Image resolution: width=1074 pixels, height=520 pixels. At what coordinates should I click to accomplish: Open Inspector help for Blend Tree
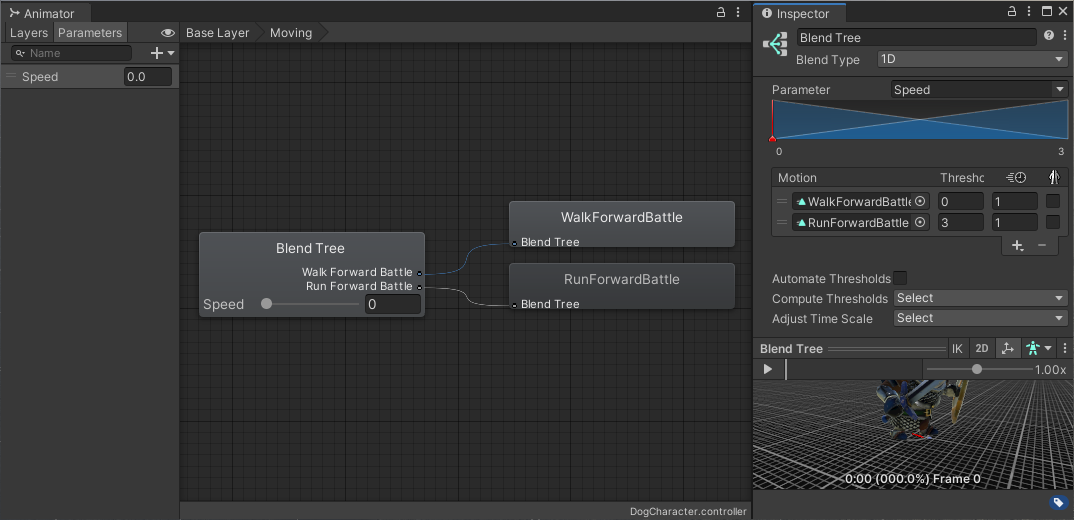pos(1049,36)
